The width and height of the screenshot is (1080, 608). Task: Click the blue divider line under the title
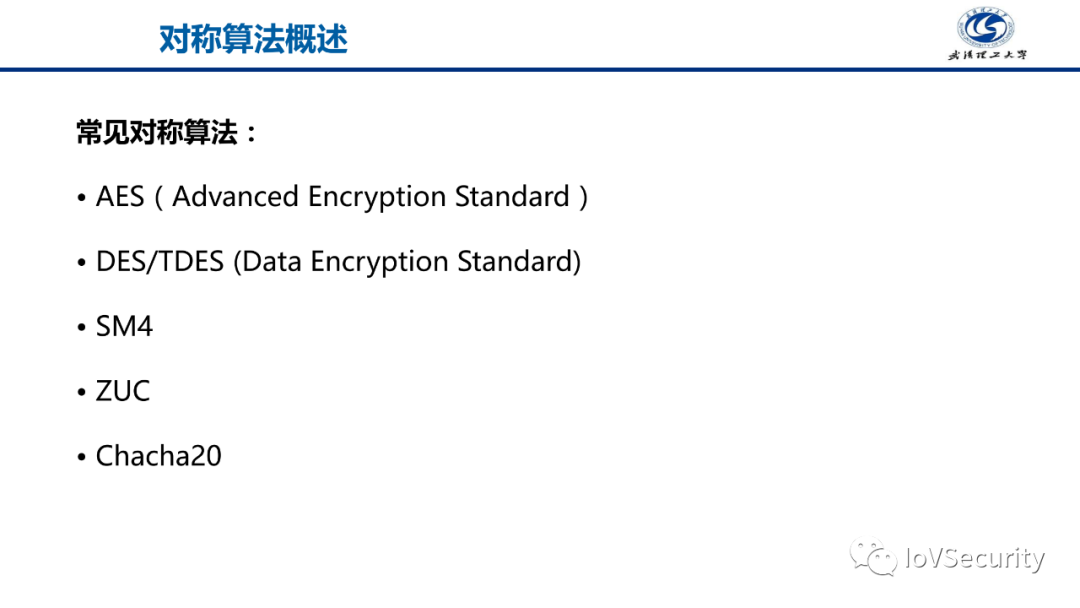click(540, 70)
